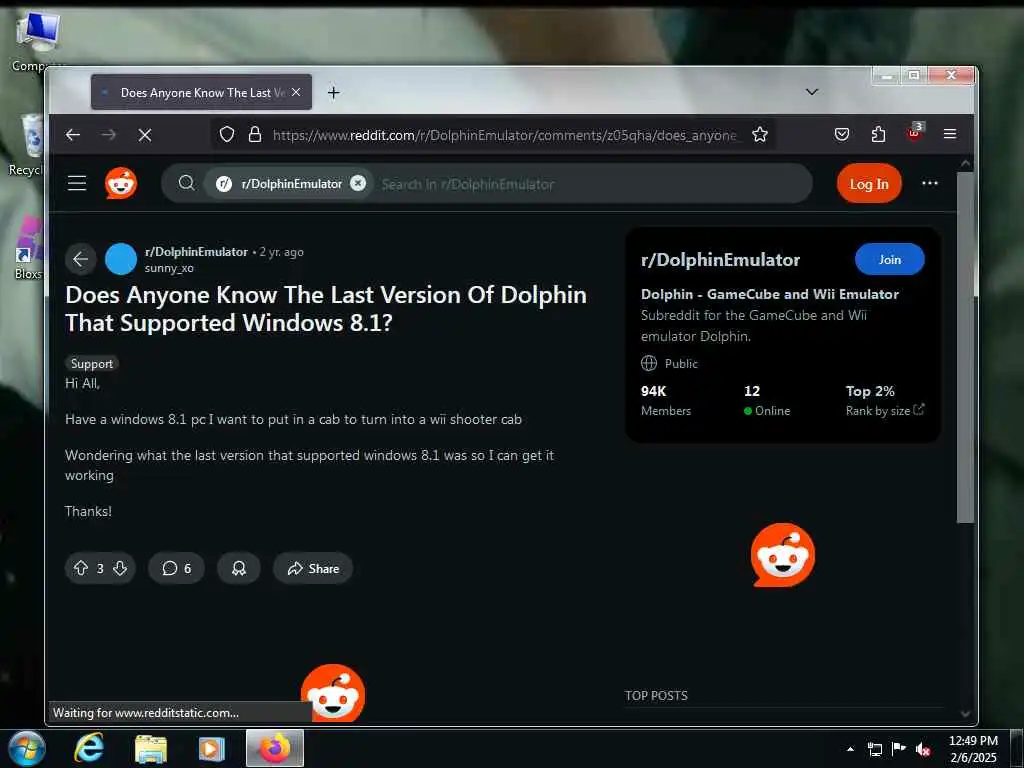Click the firefox address bar URL
The width and height of the screenshot is (1024, 768).
[504, 135]
